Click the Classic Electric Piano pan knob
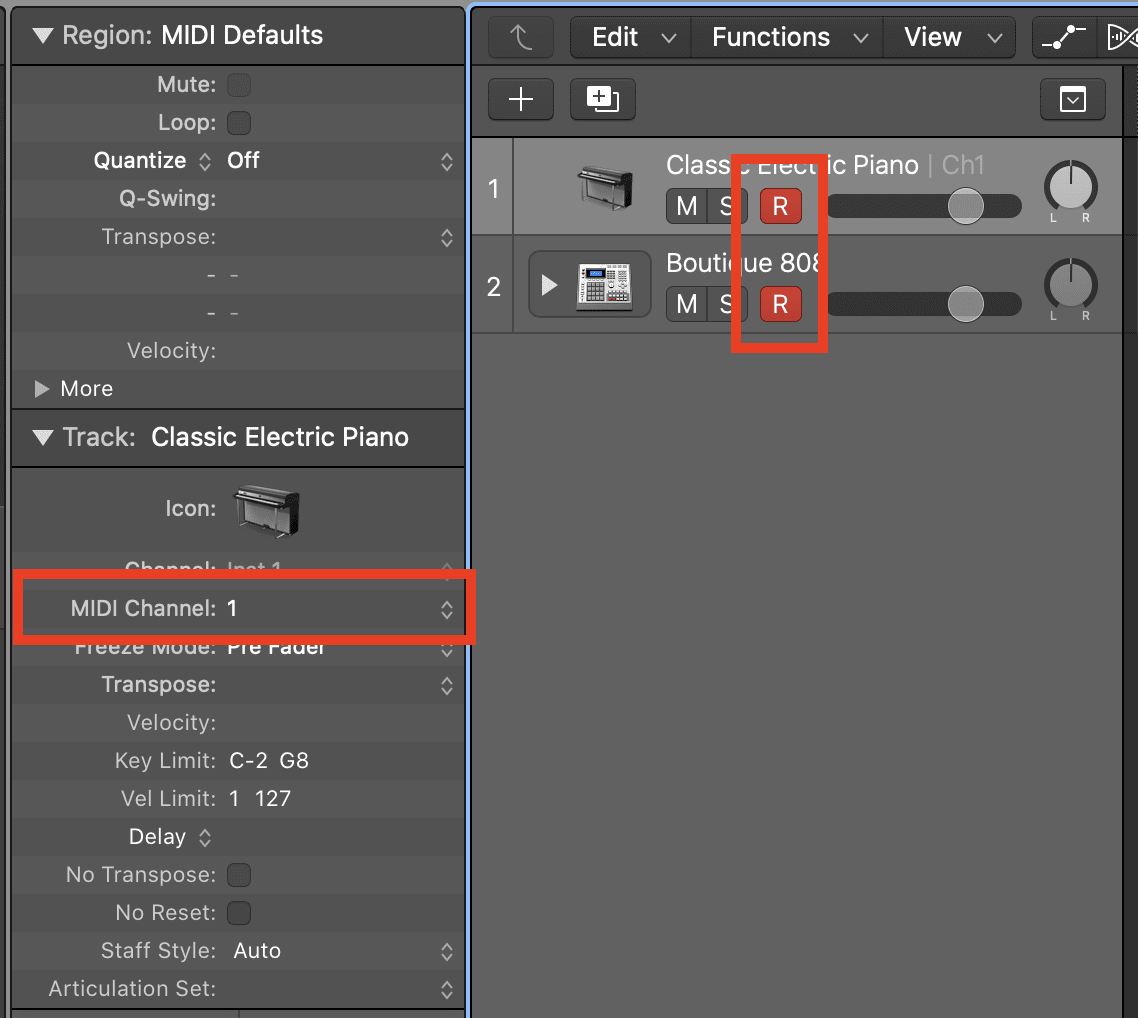 pyautogui.click(x=1071, y=186)
